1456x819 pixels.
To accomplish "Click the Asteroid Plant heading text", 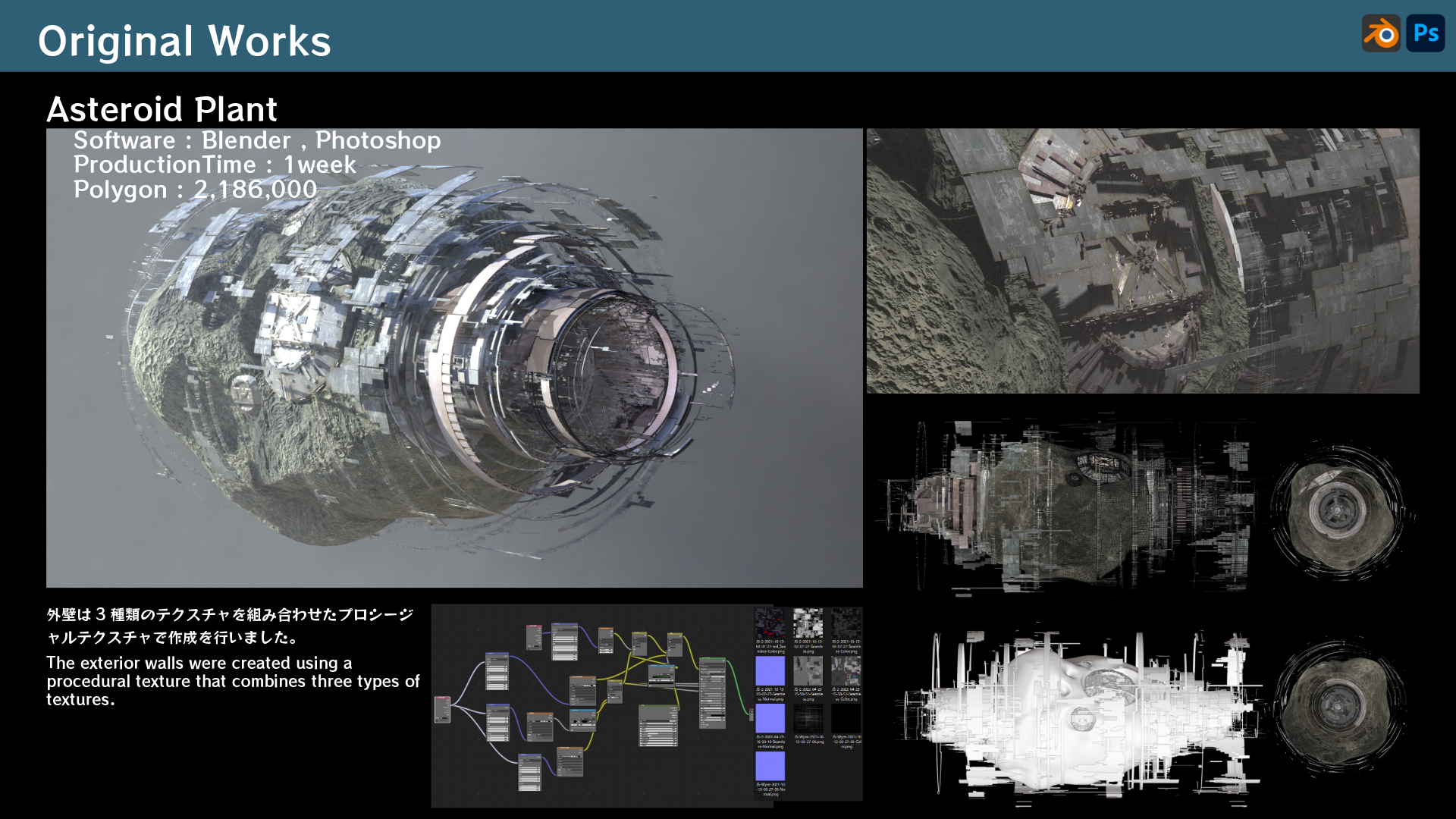I will pos(162,109).
